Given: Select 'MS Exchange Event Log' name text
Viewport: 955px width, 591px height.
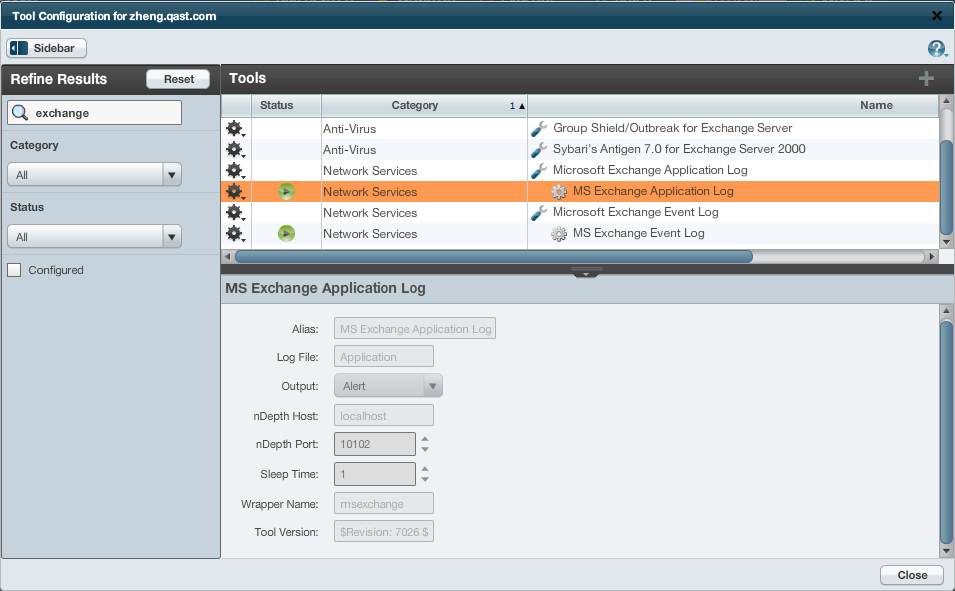Looking at the screenshot, I should [638, 233].
